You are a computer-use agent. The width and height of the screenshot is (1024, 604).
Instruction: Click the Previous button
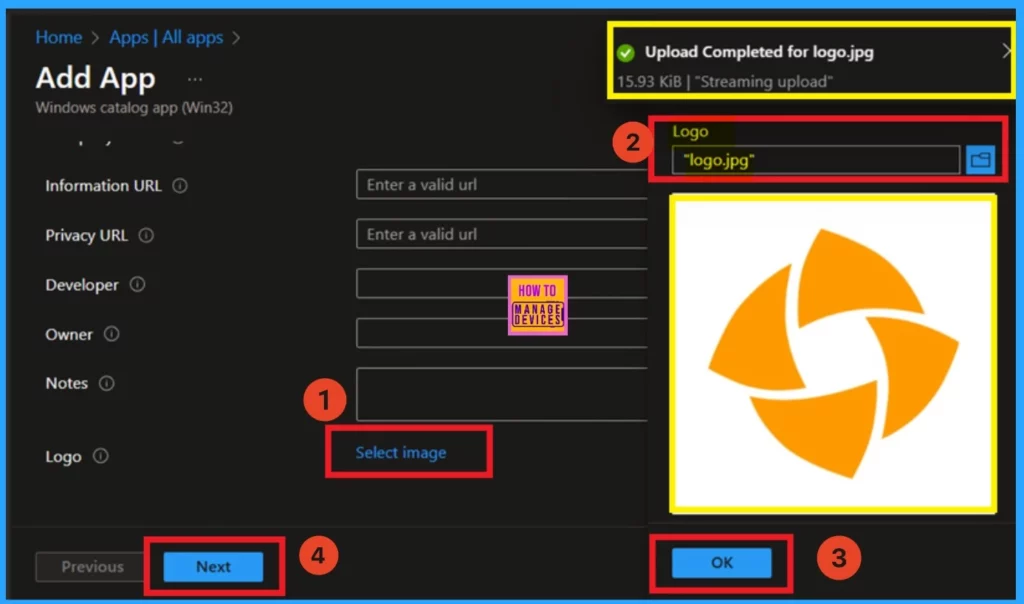(90, 567)
